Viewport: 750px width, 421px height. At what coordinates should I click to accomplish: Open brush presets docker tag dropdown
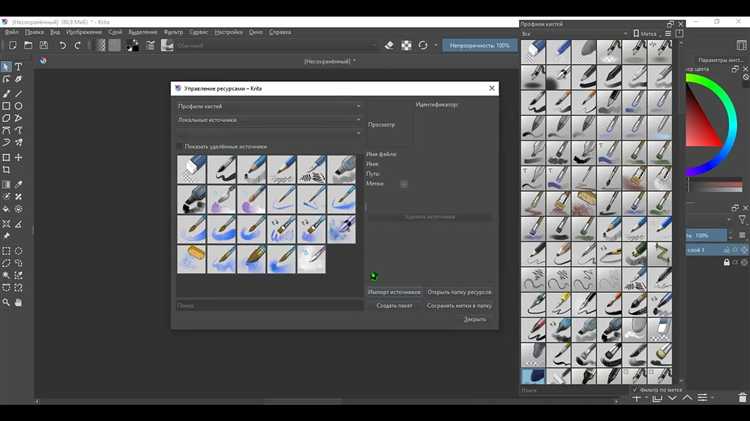coord(574,34)
